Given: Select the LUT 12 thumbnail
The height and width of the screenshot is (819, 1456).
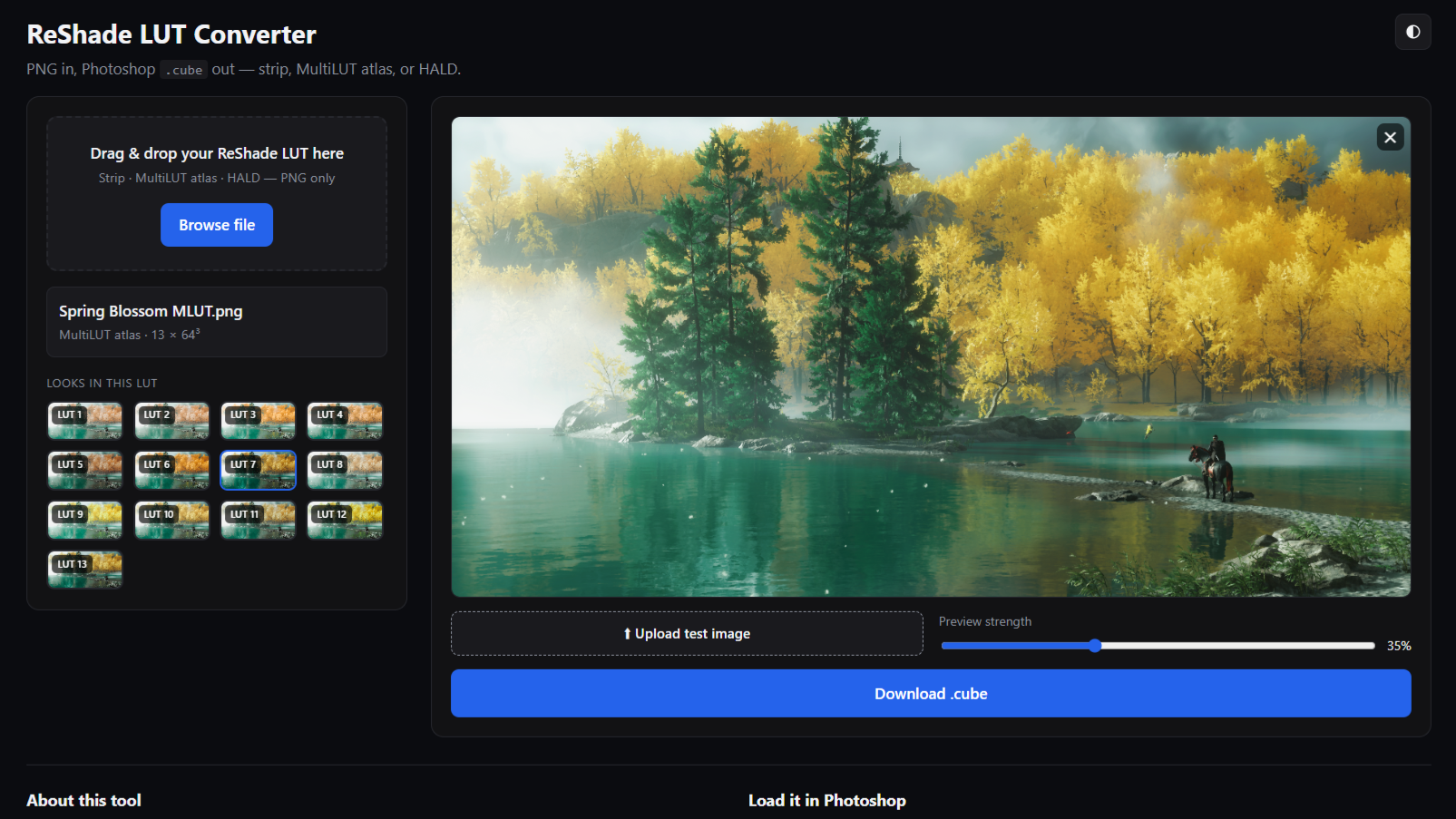Looking at the screenshot, I should pos(345,521).
